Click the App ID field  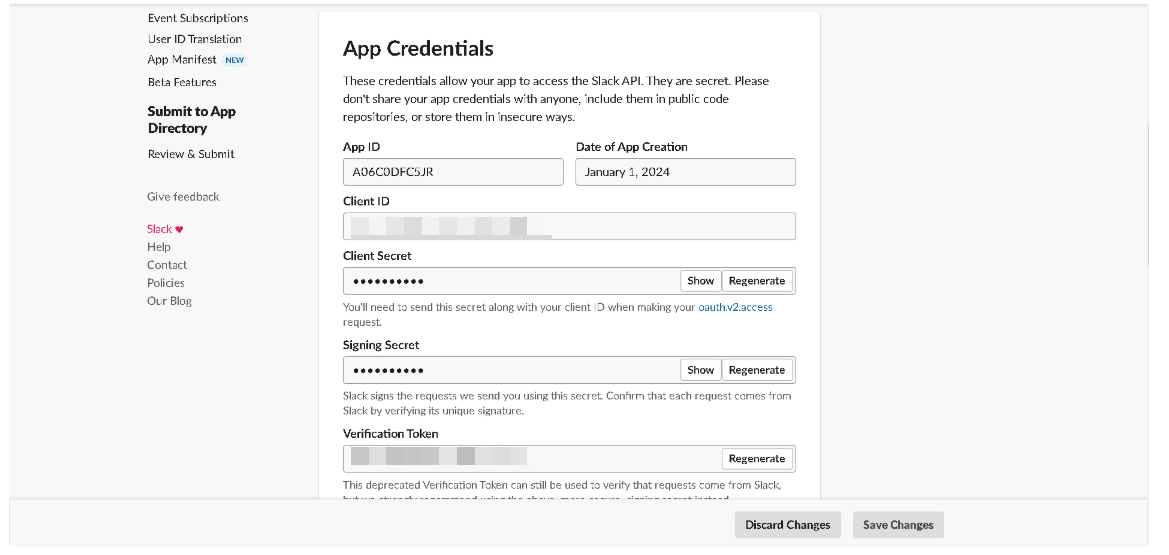[x=453, y=172]
